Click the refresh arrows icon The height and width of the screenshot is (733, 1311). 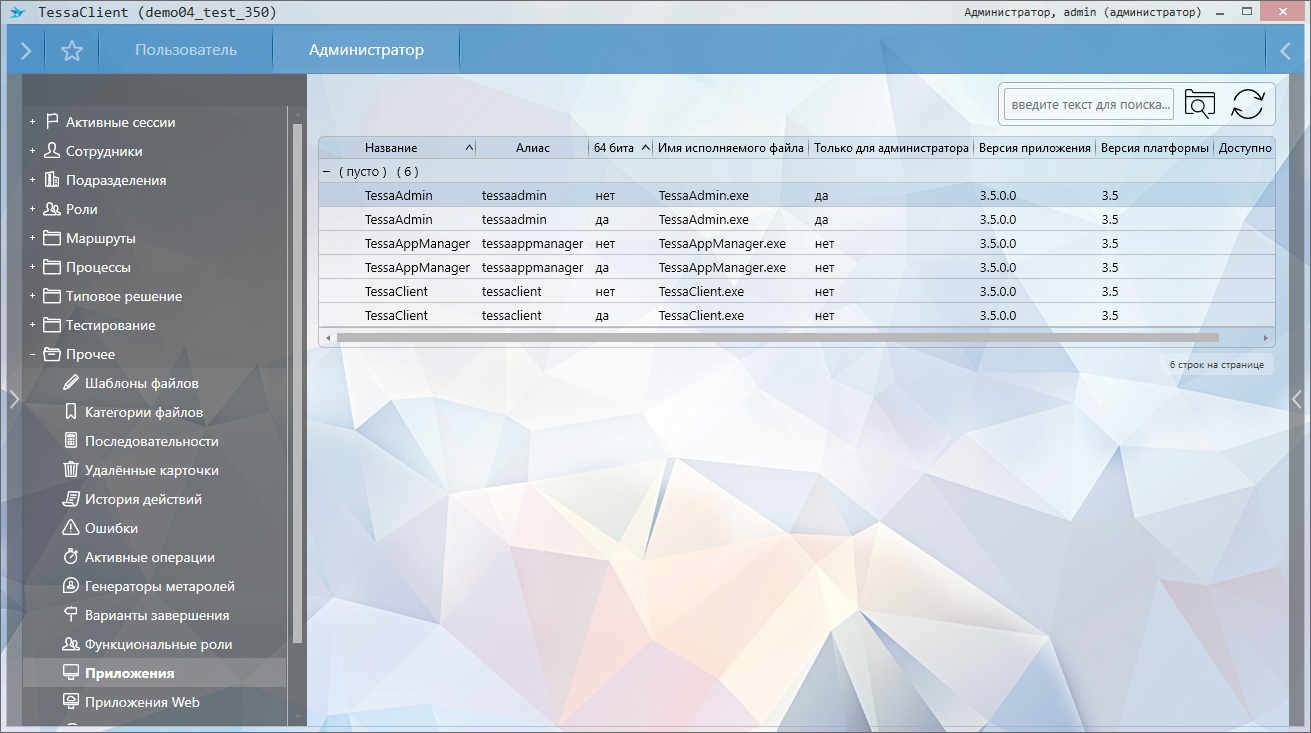(x=1247, y=104)
